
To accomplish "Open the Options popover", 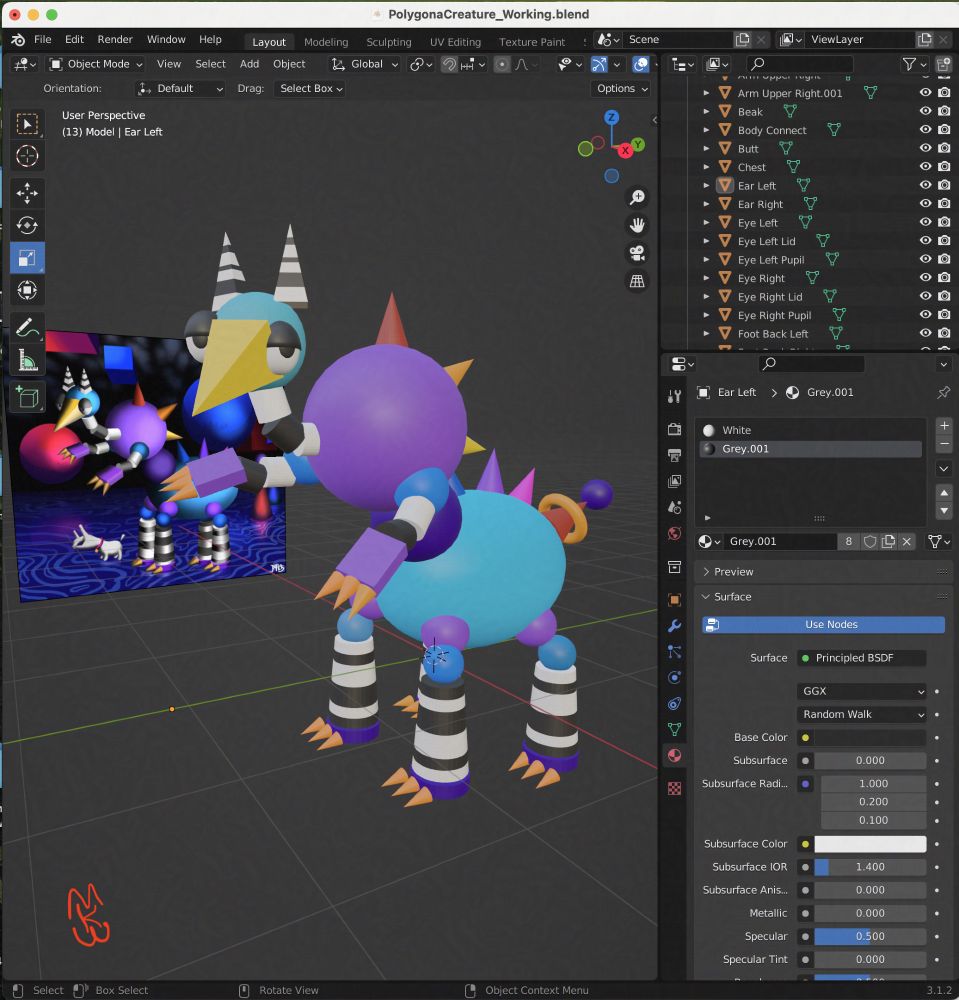I will click(x=622, y=89).
